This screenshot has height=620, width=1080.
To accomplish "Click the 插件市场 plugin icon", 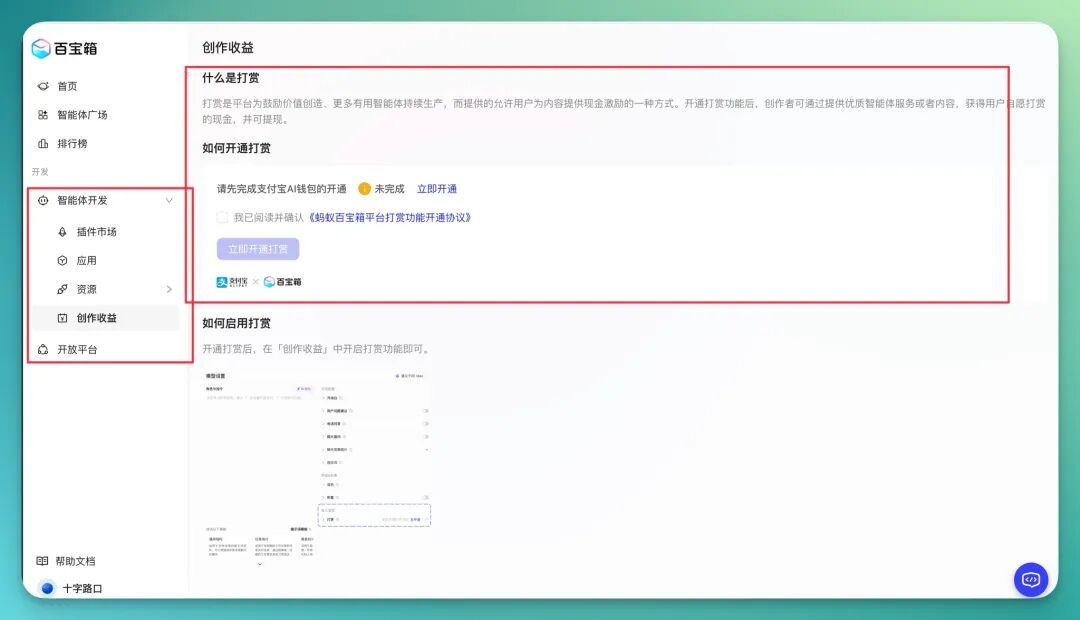I will 63,232.
